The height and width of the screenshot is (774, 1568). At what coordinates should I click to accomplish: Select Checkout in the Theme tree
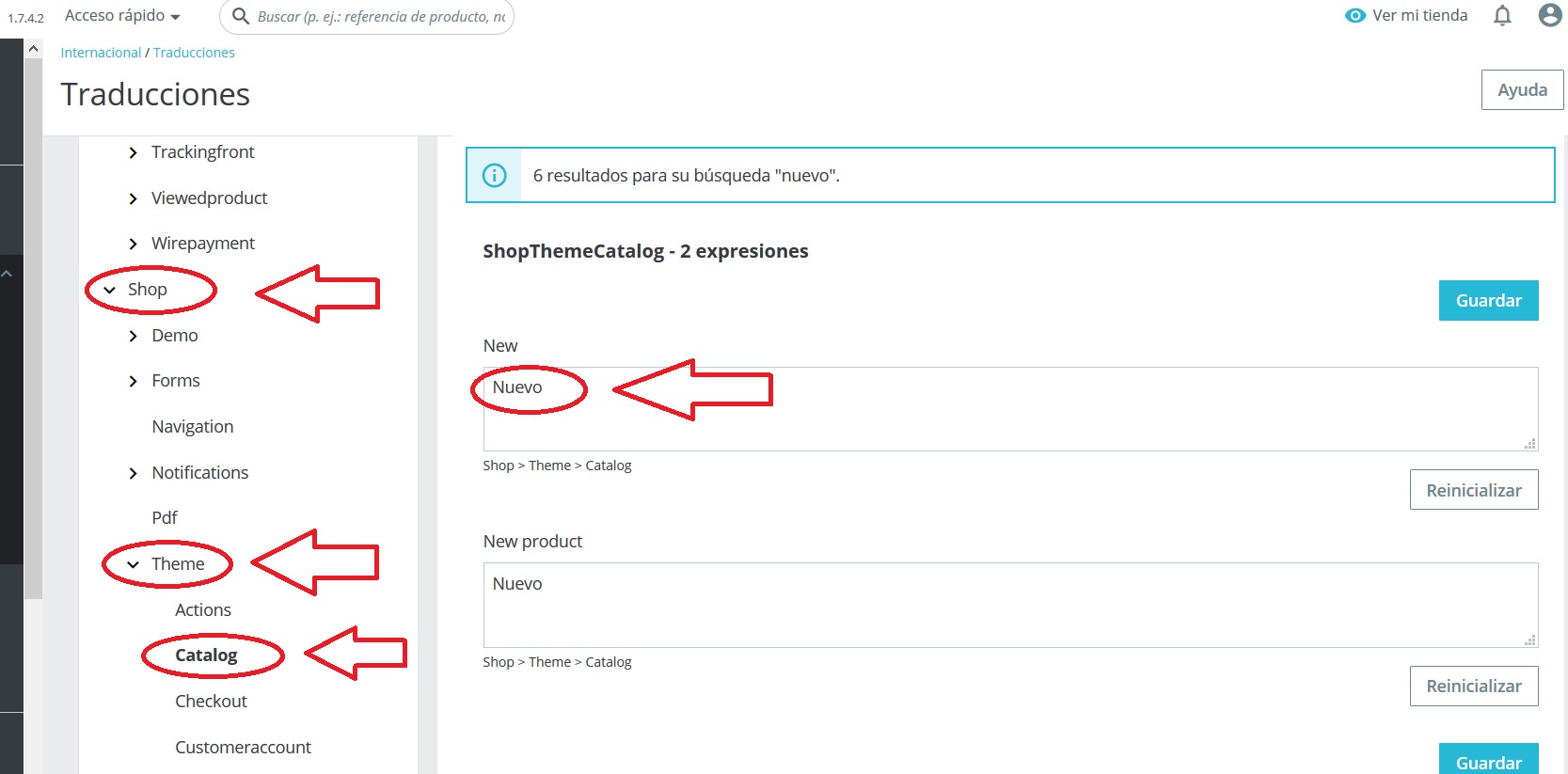pos(211,702)
